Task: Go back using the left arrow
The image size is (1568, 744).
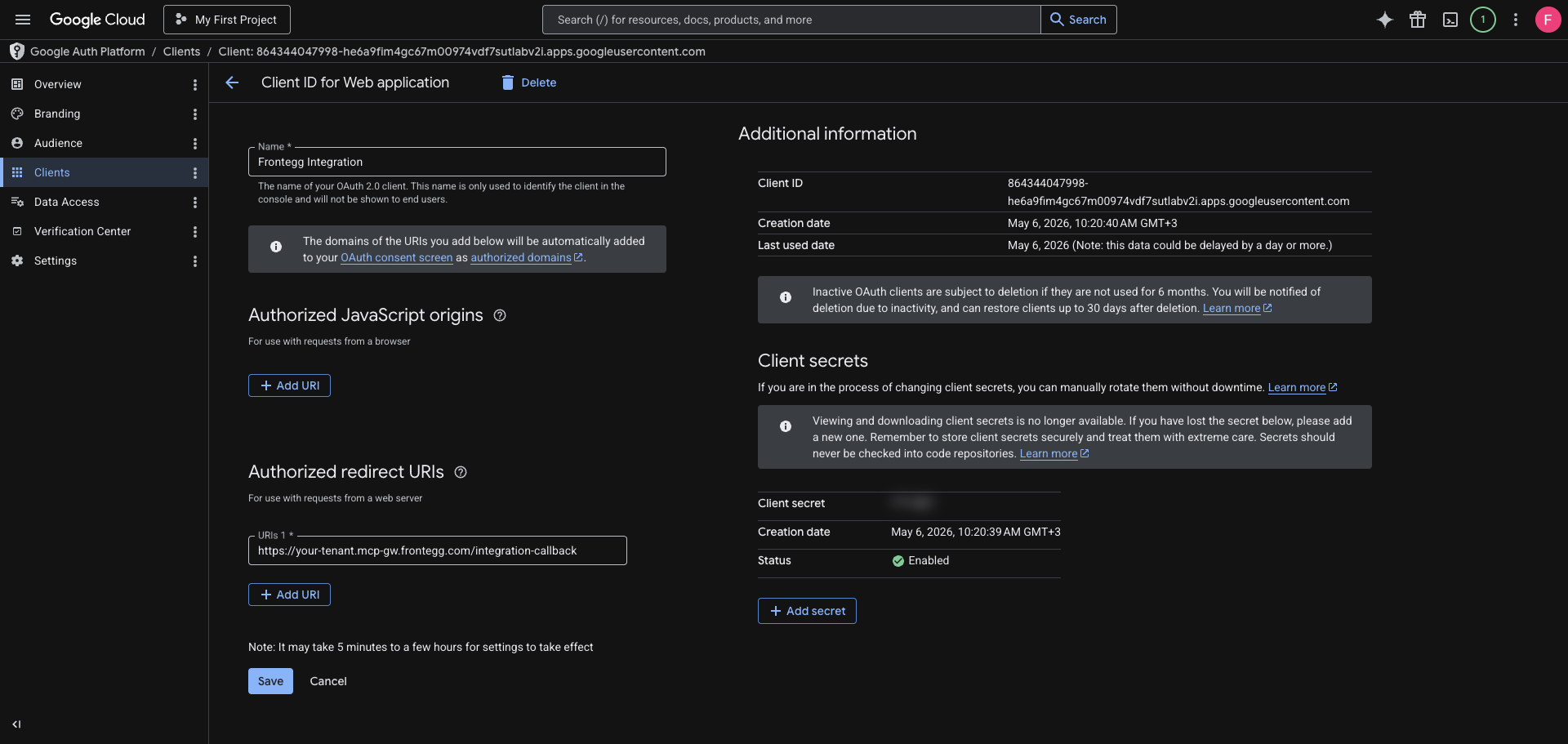Action: [232, 82]
